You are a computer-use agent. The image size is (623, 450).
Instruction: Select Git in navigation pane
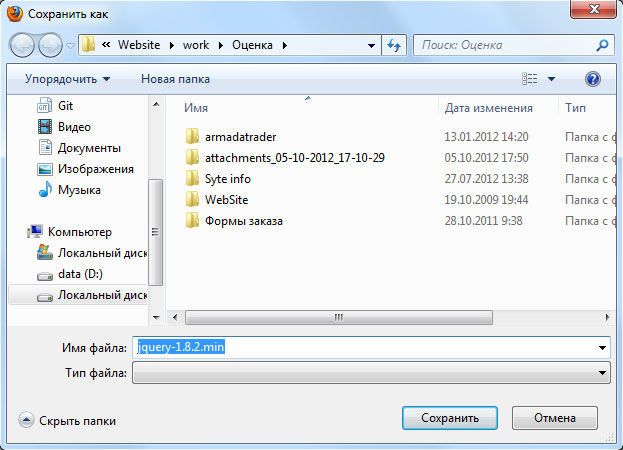66,106
